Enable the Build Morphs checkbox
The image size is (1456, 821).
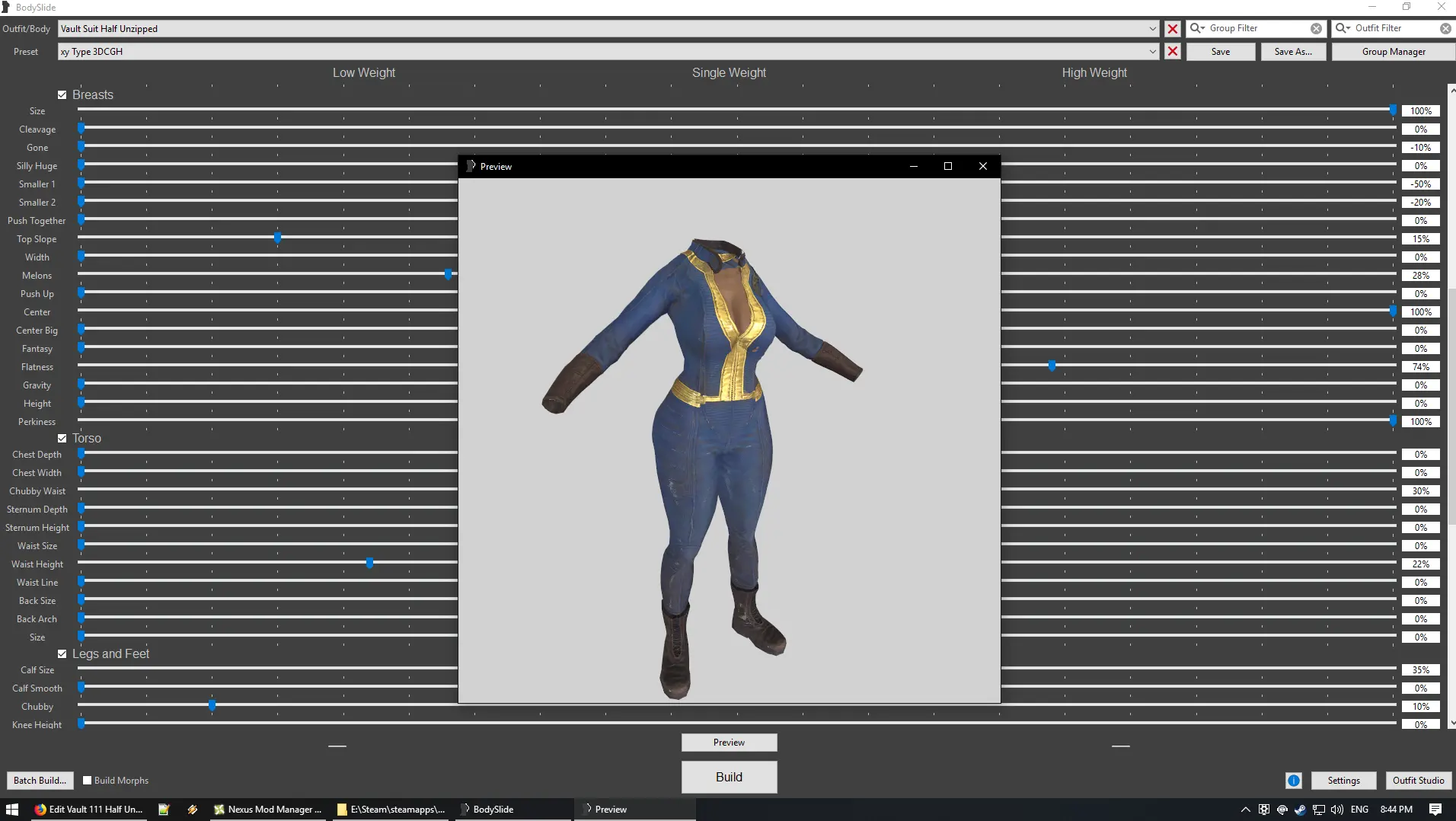pos(87,781)
